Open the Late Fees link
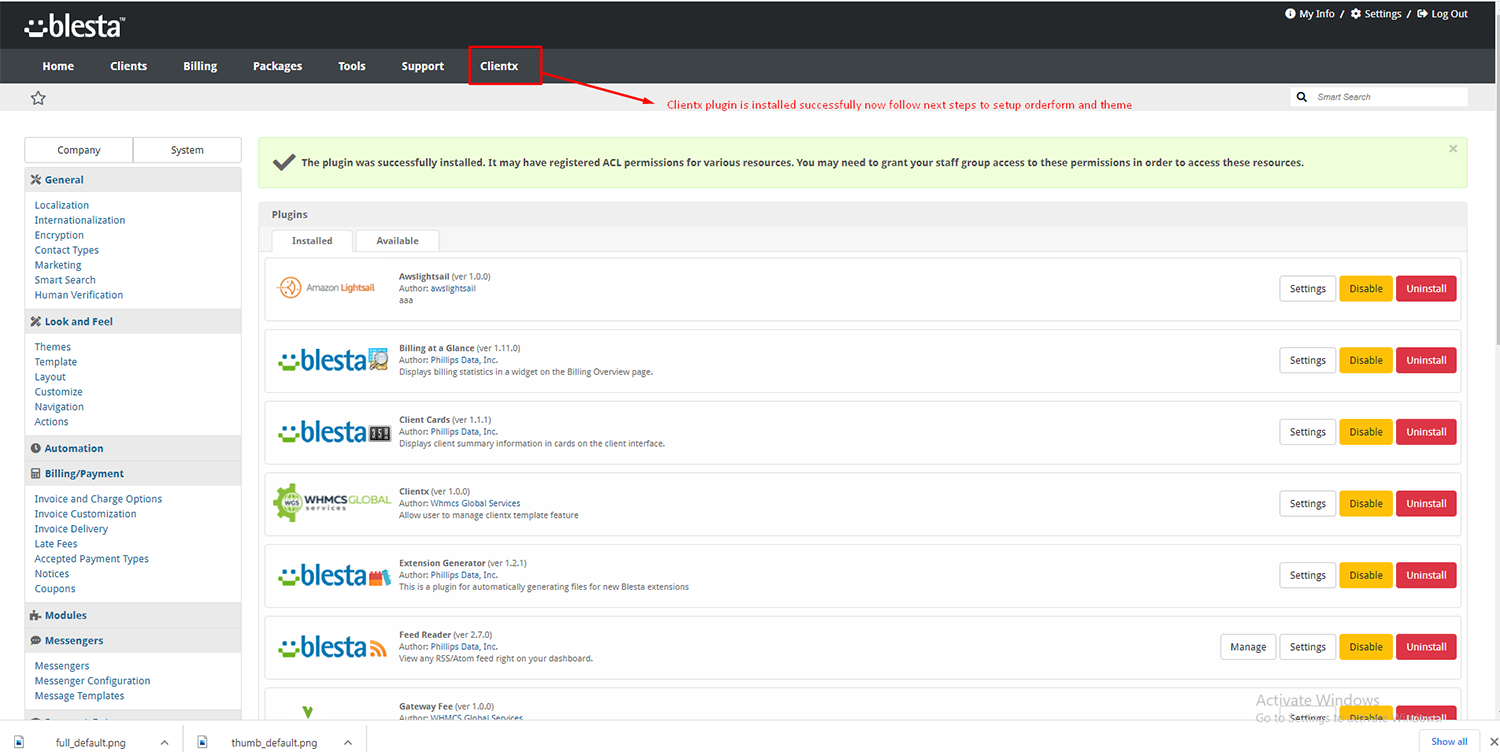The height and width of the screenshot is (752, 1500). coord(56,544)
